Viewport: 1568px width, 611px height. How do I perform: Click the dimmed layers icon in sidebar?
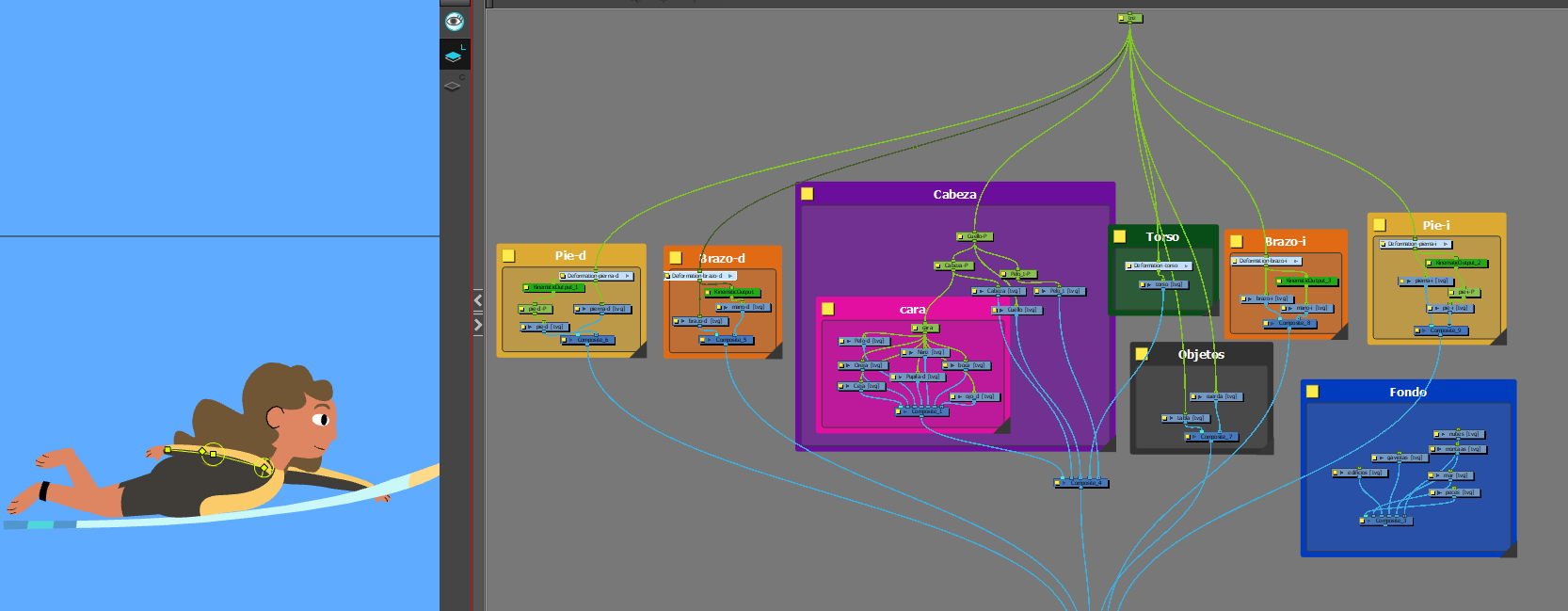(x=453, y=86)
